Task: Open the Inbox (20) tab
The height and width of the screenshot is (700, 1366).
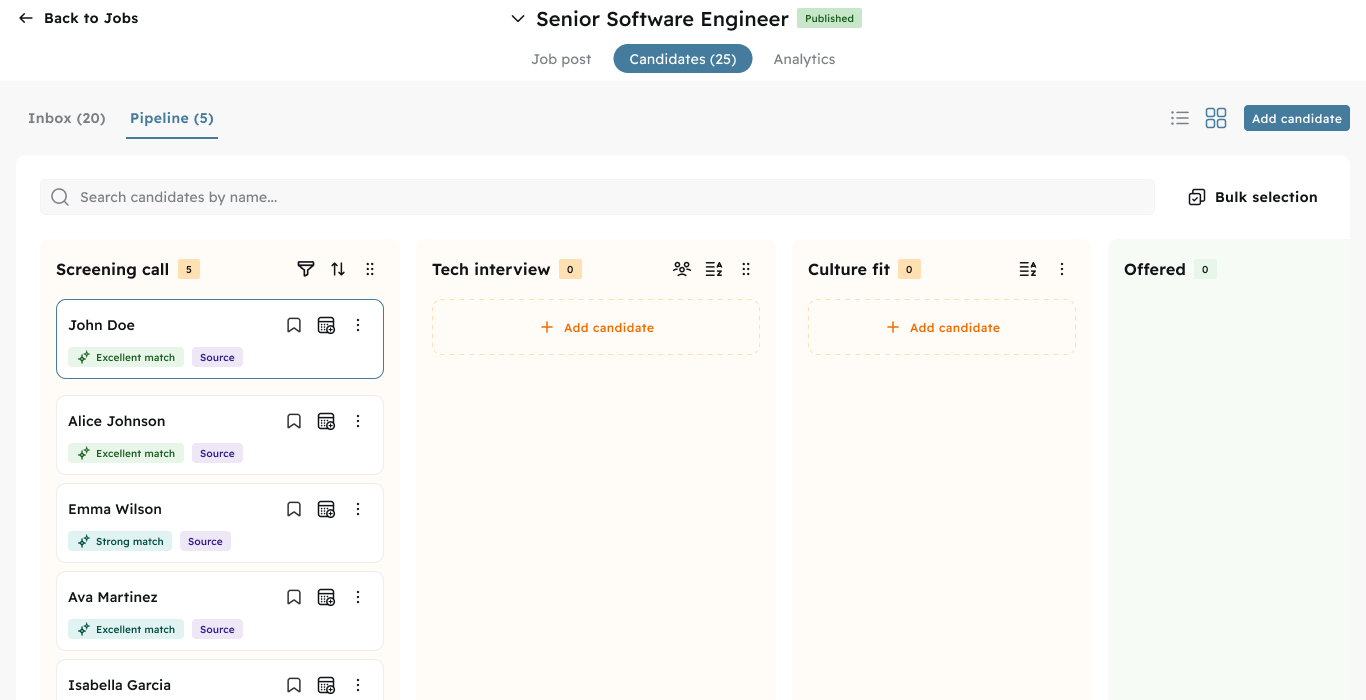Action: click(67, 118)
